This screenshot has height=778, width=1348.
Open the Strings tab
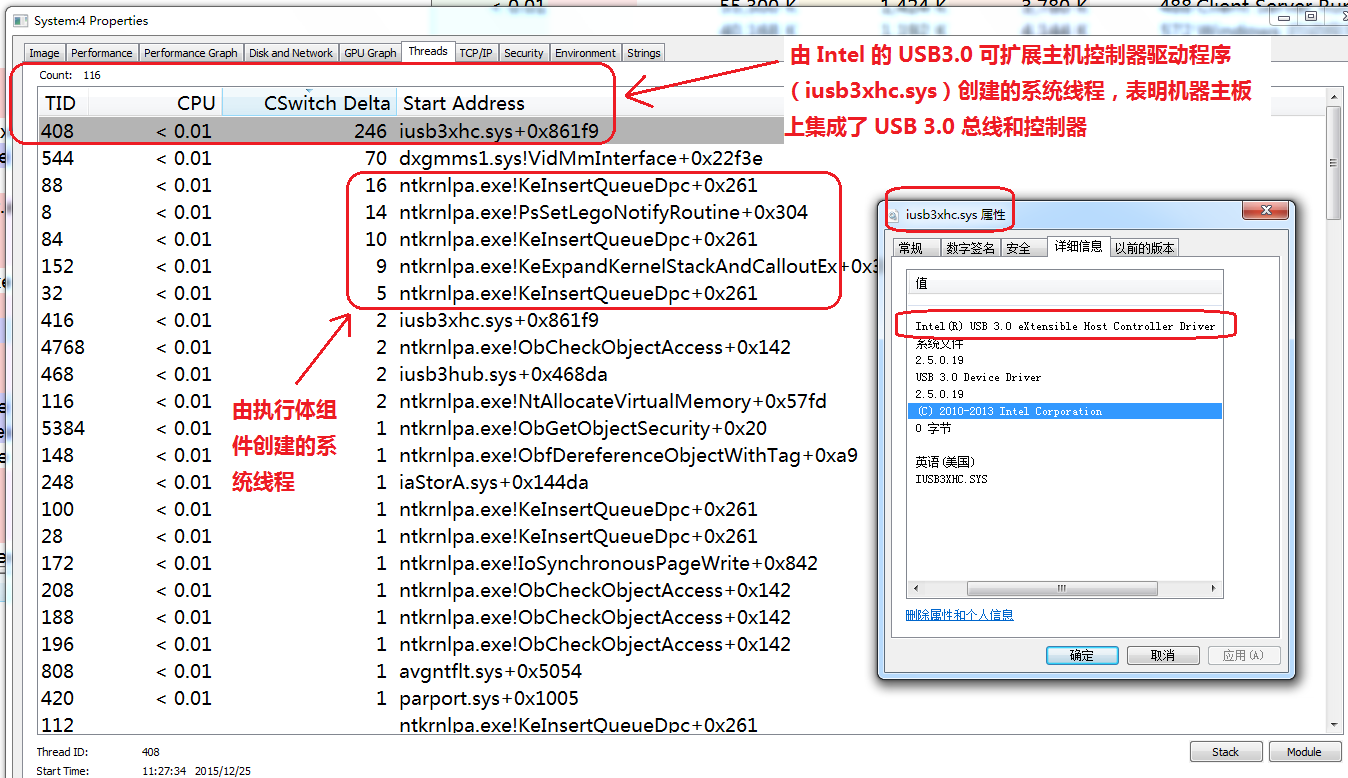644,53
